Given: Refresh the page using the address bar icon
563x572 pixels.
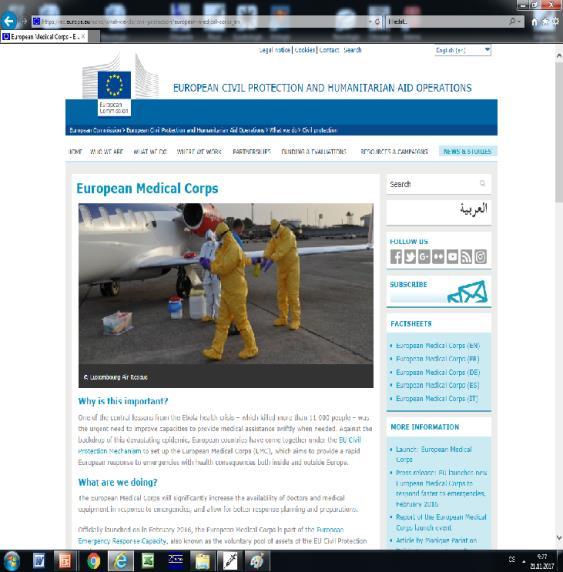Looking at the screenshot, I should pos(378,22).
